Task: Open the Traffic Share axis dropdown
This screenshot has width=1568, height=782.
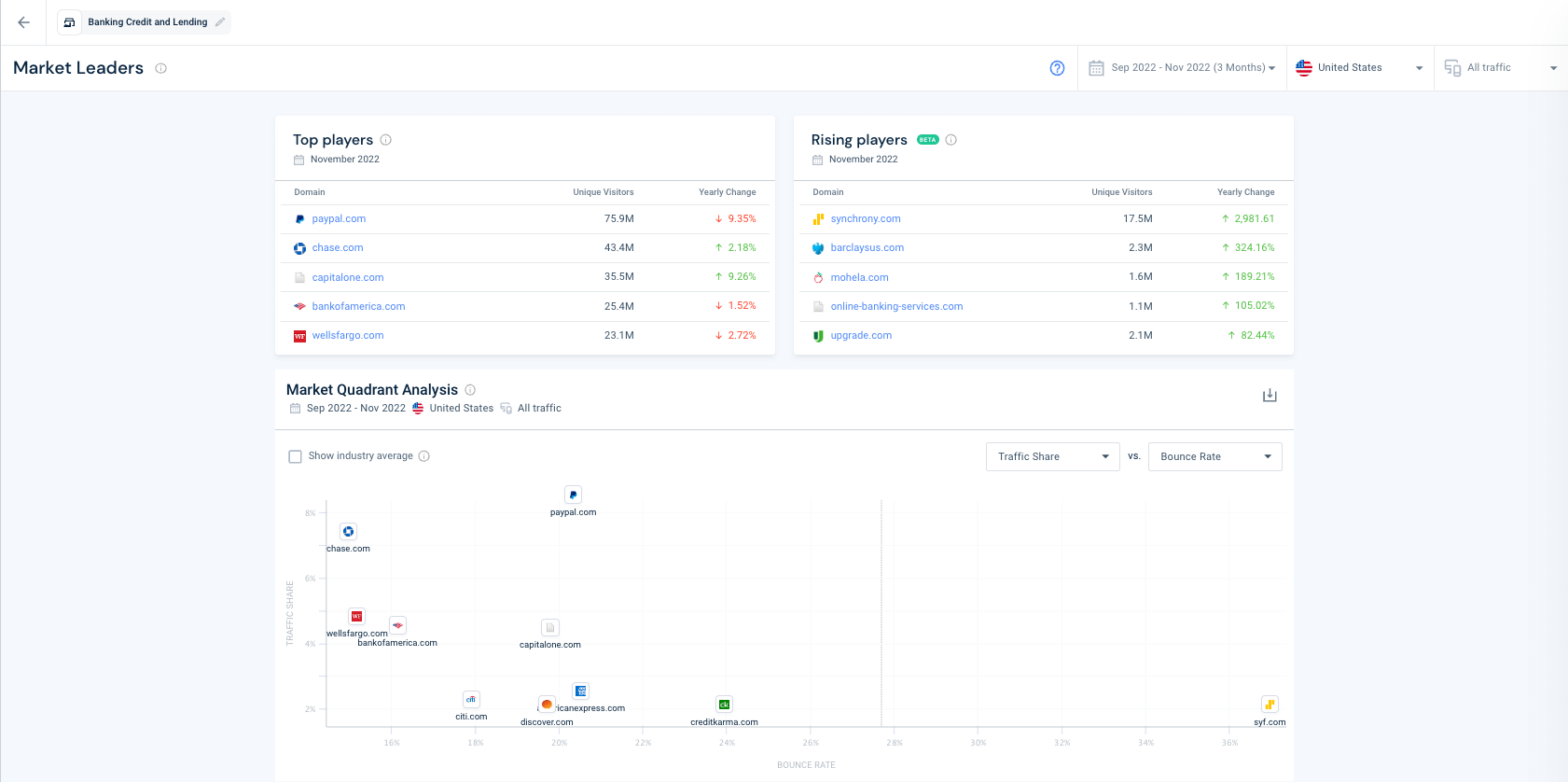Action: [1052, 457]
